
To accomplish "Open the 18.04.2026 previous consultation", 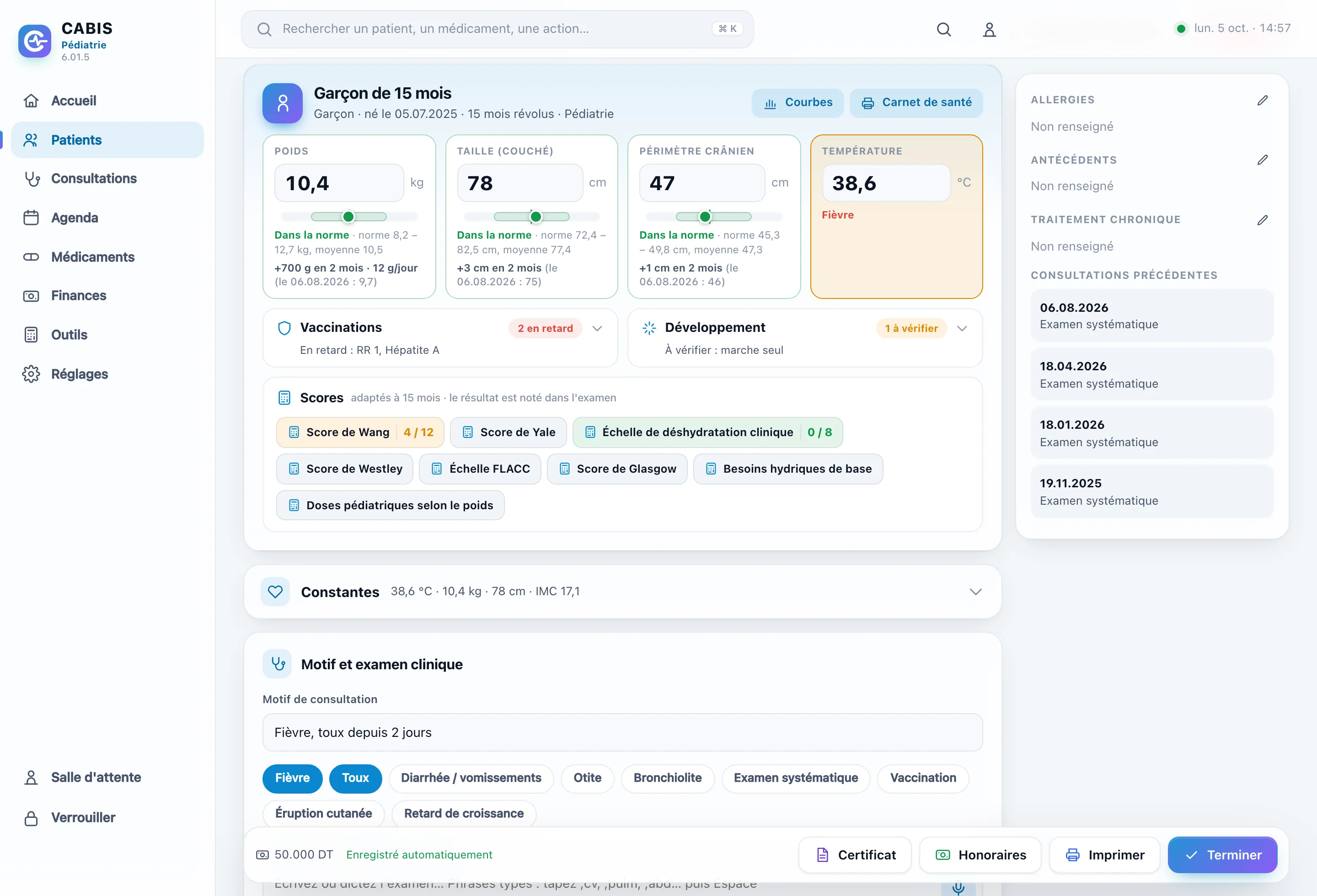I will click(1152, 374).
